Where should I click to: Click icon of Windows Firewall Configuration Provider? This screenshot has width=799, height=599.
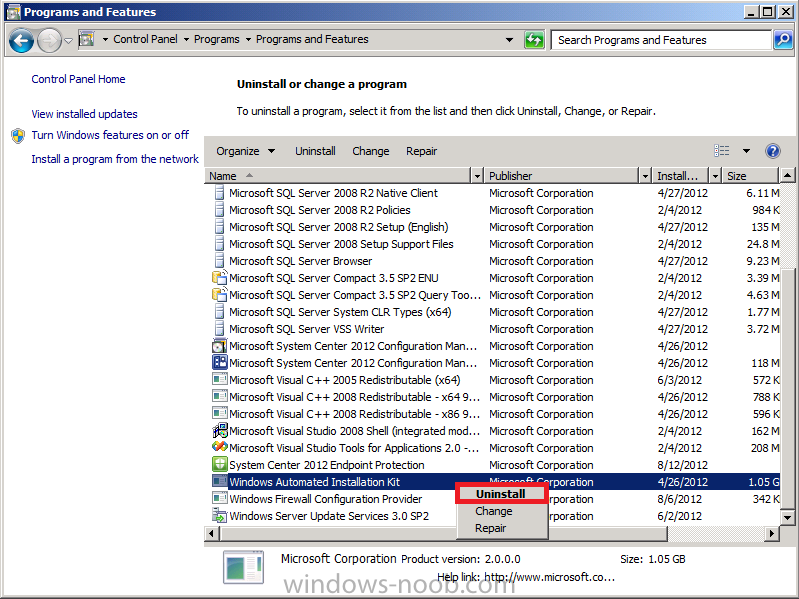tap(219, 499)
